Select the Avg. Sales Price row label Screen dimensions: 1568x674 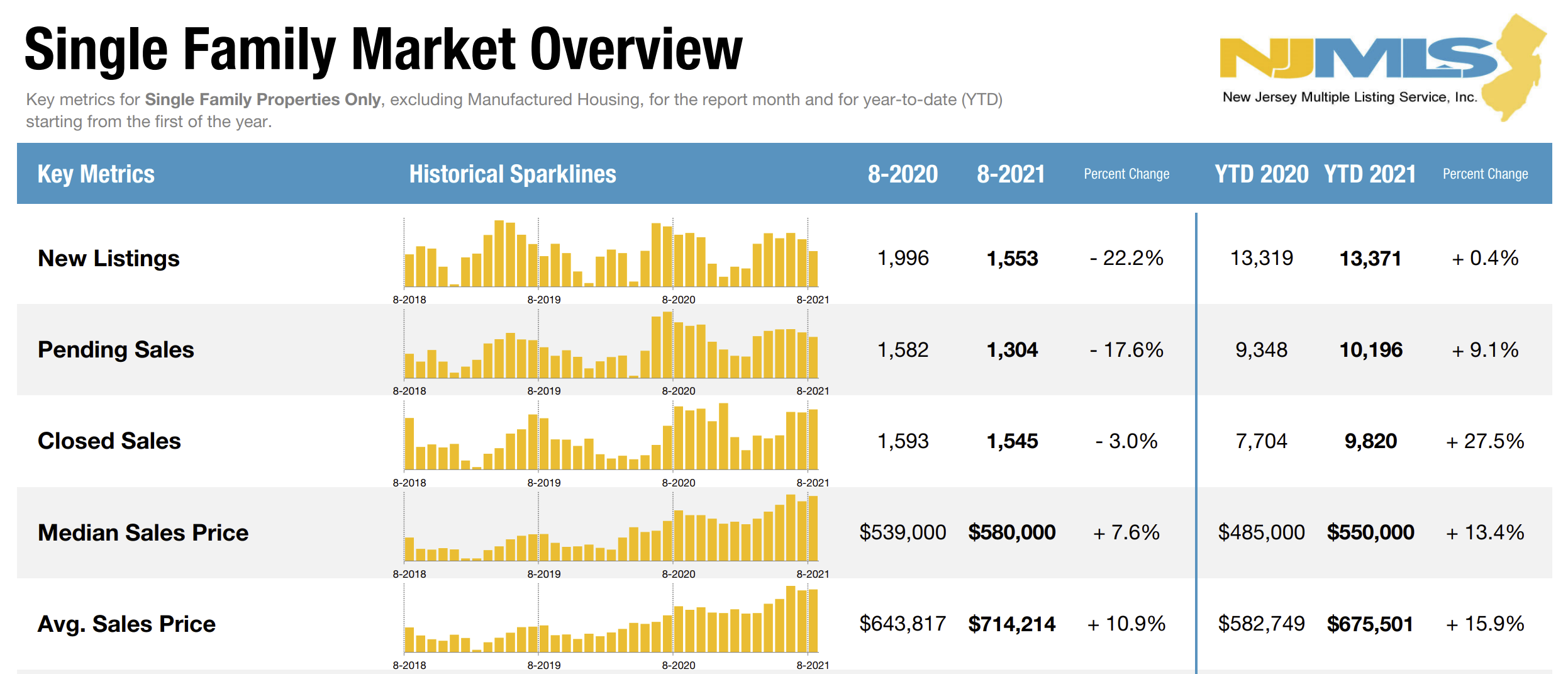coord(126,624)
